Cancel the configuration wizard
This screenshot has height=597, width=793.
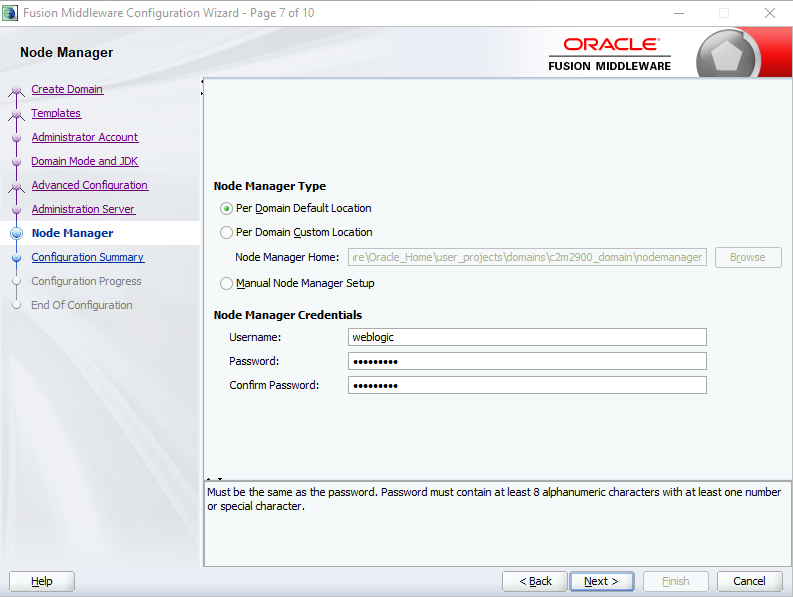pos(750,581)
